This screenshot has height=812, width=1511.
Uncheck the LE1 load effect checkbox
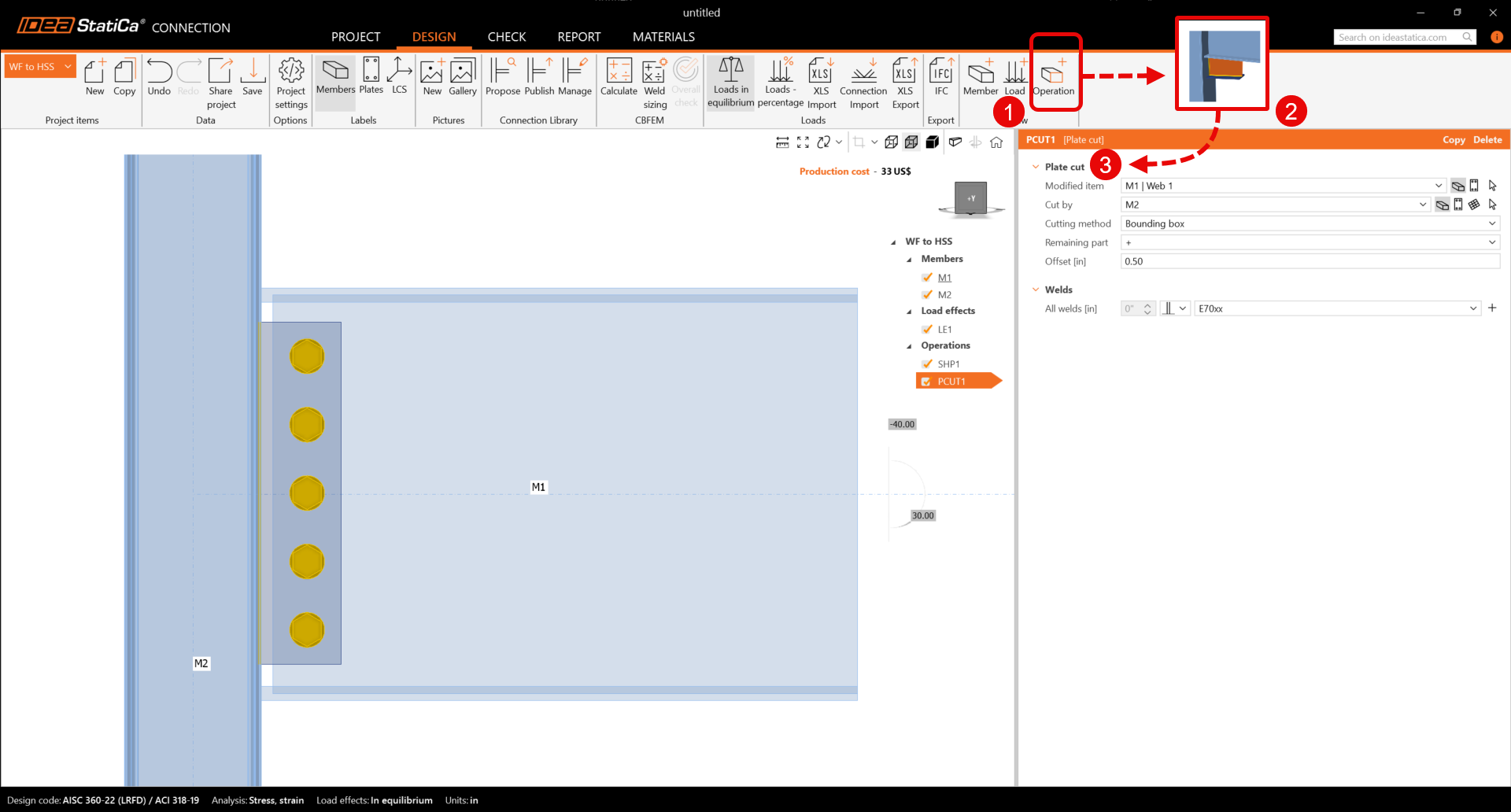[927, 330]
